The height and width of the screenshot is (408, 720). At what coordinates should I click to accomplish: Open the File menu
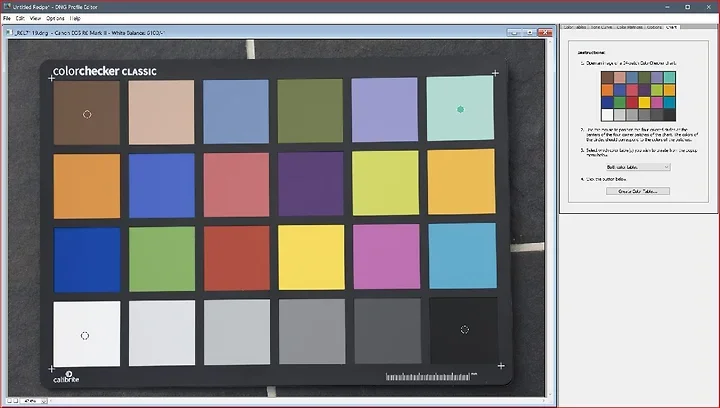(x=6, y=18)
